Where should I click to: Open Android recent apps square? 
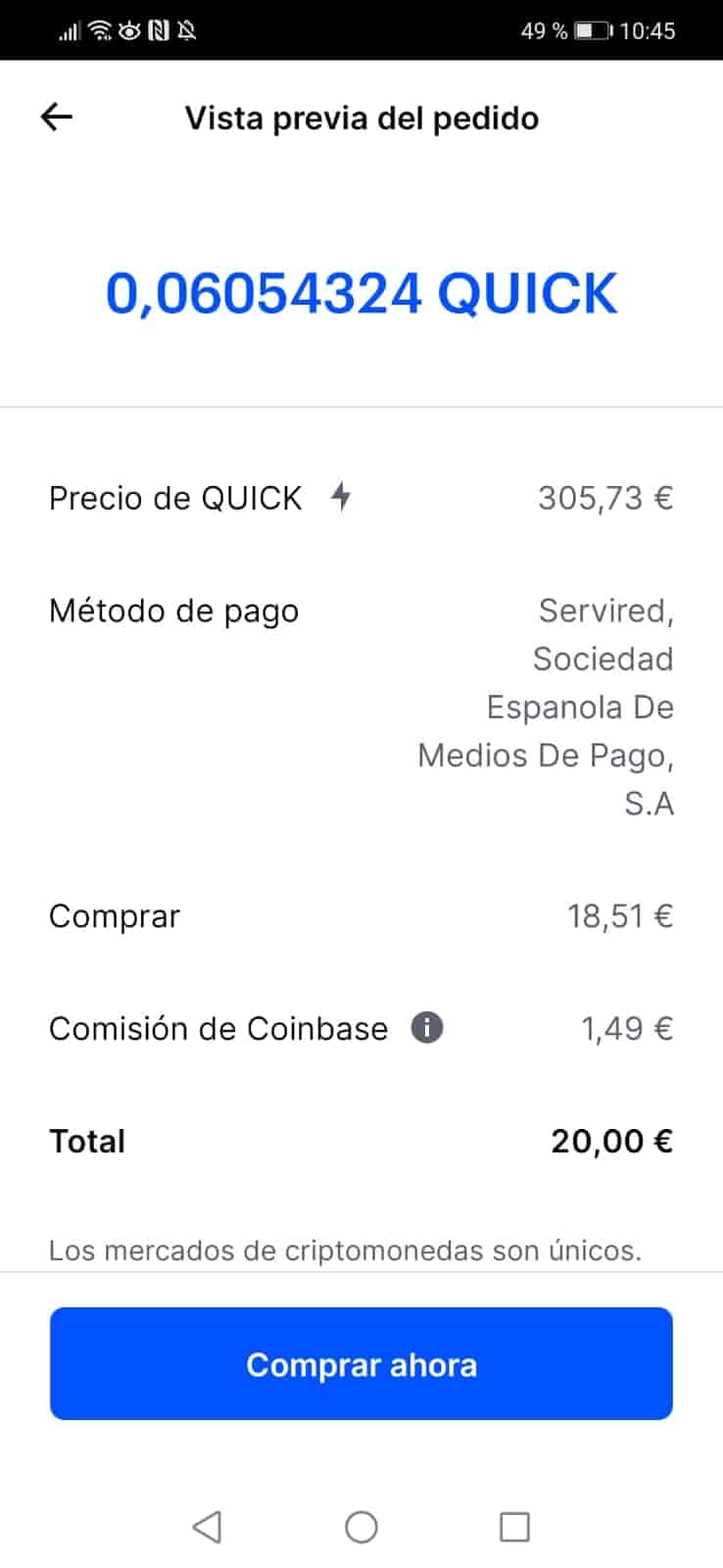[x=514, y=1527]
